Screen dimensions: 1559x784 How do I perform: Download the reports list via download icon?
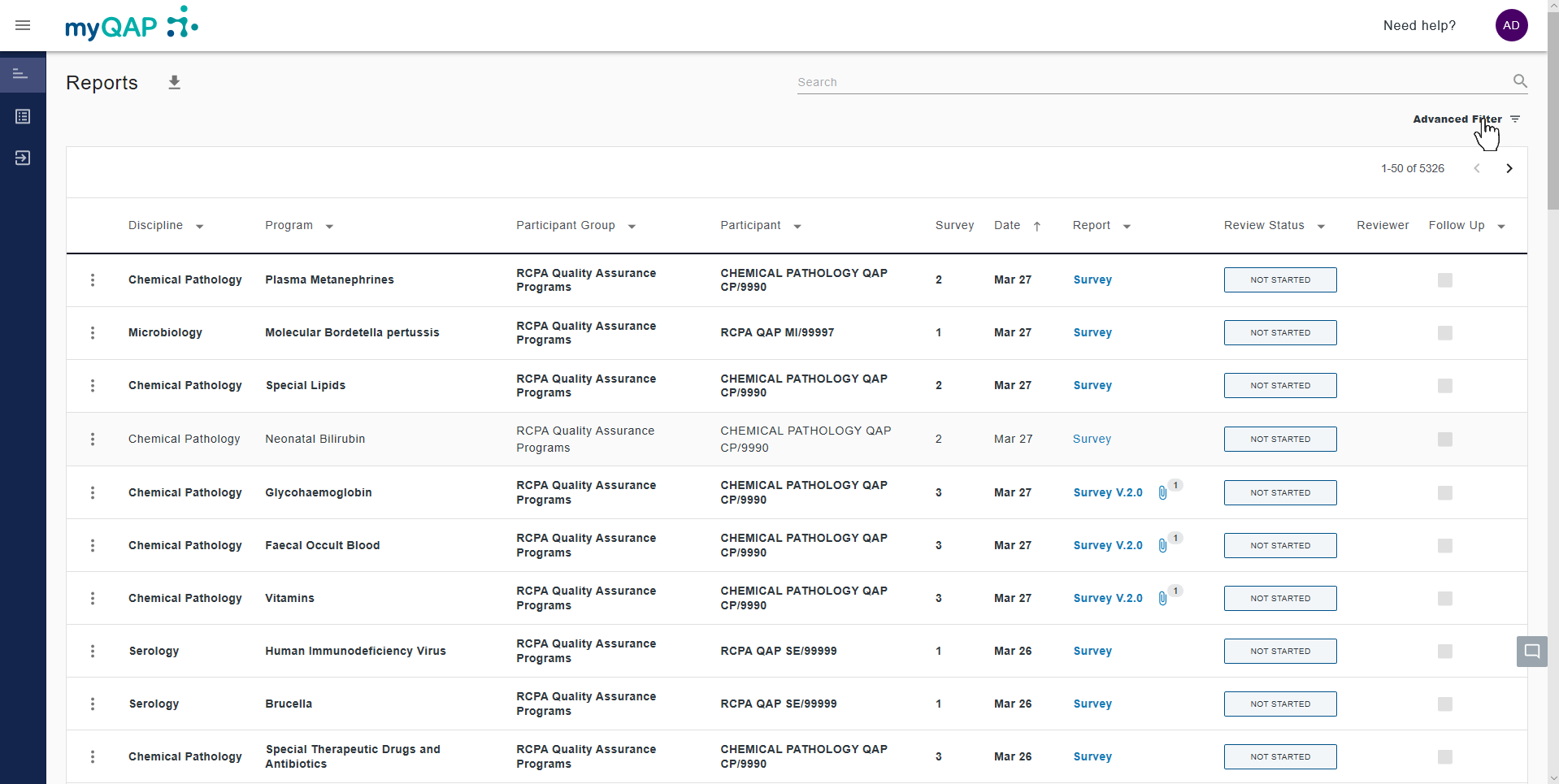pyautogui.click(x=174, y=81)
